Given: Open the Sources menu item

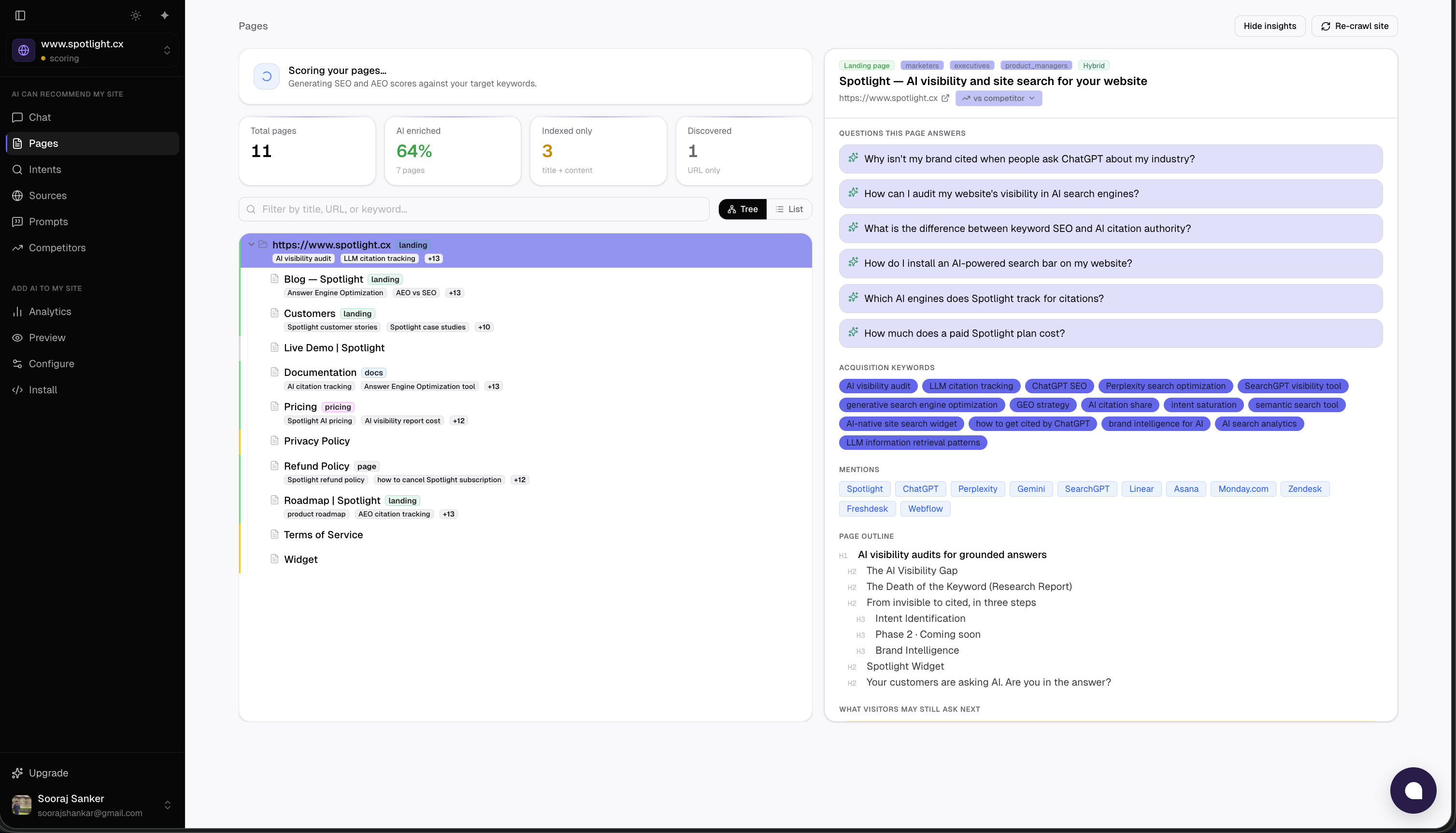Looking at the screenshot, I should tap(47, 196).
